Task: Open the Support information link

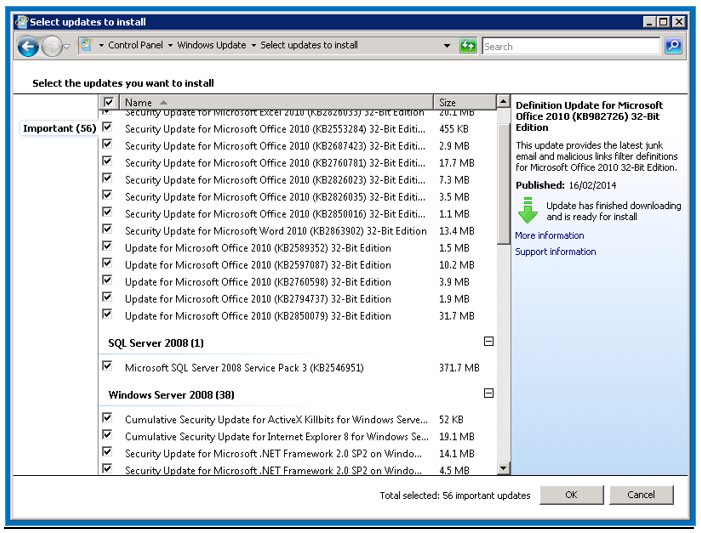Action: pos(555,252)
